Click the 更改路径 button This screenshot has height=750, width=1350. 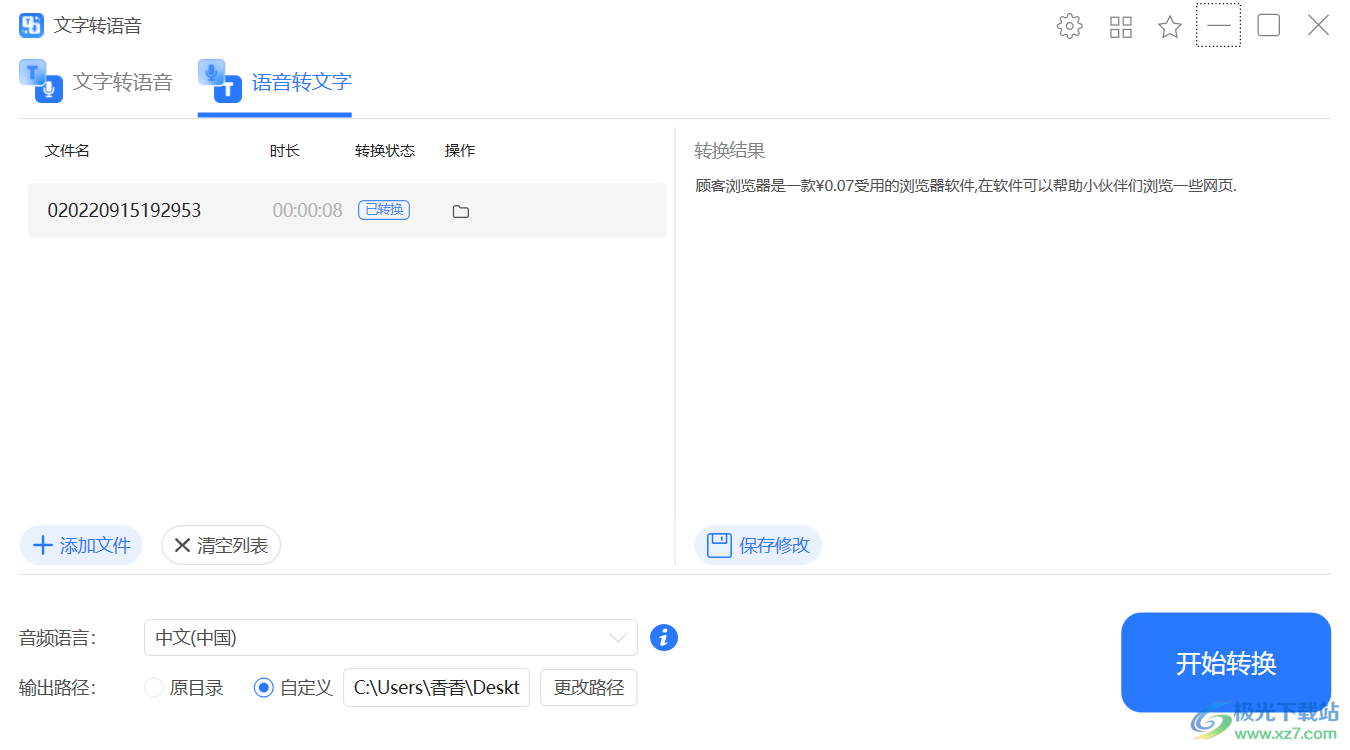coord(589,688)
